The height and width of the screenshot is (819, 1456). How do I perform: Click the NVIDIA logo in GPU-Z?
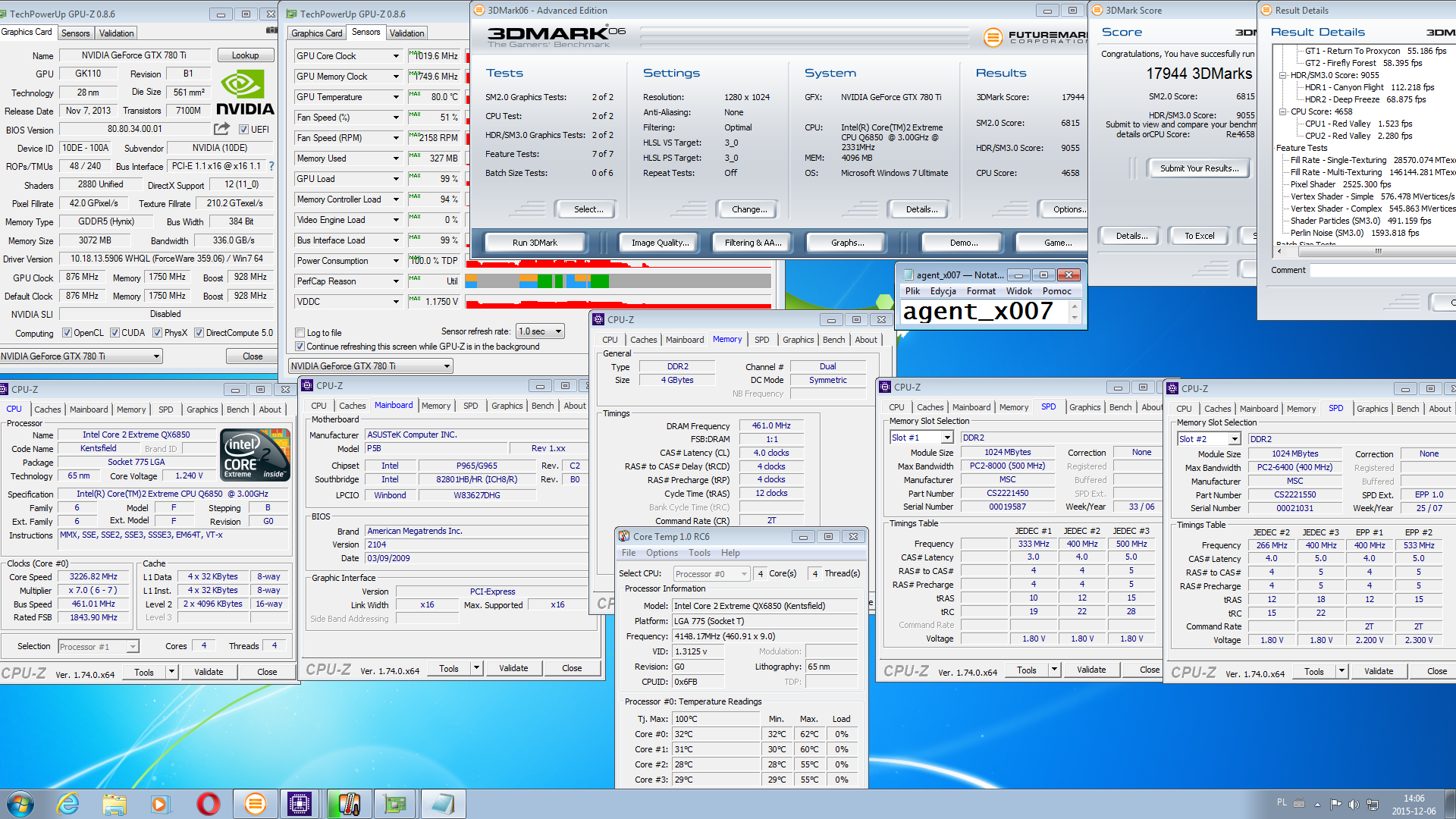tap(245, 93)
